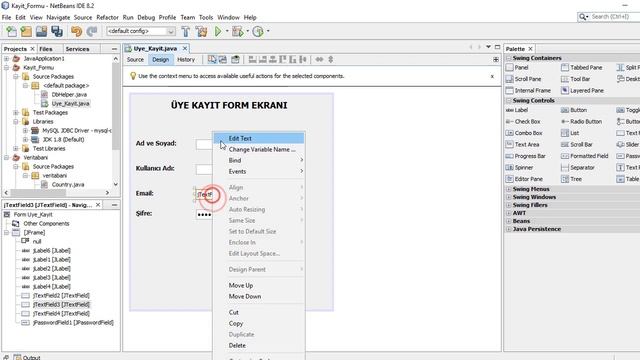Select Copy in context menu

tap(259, 323)
